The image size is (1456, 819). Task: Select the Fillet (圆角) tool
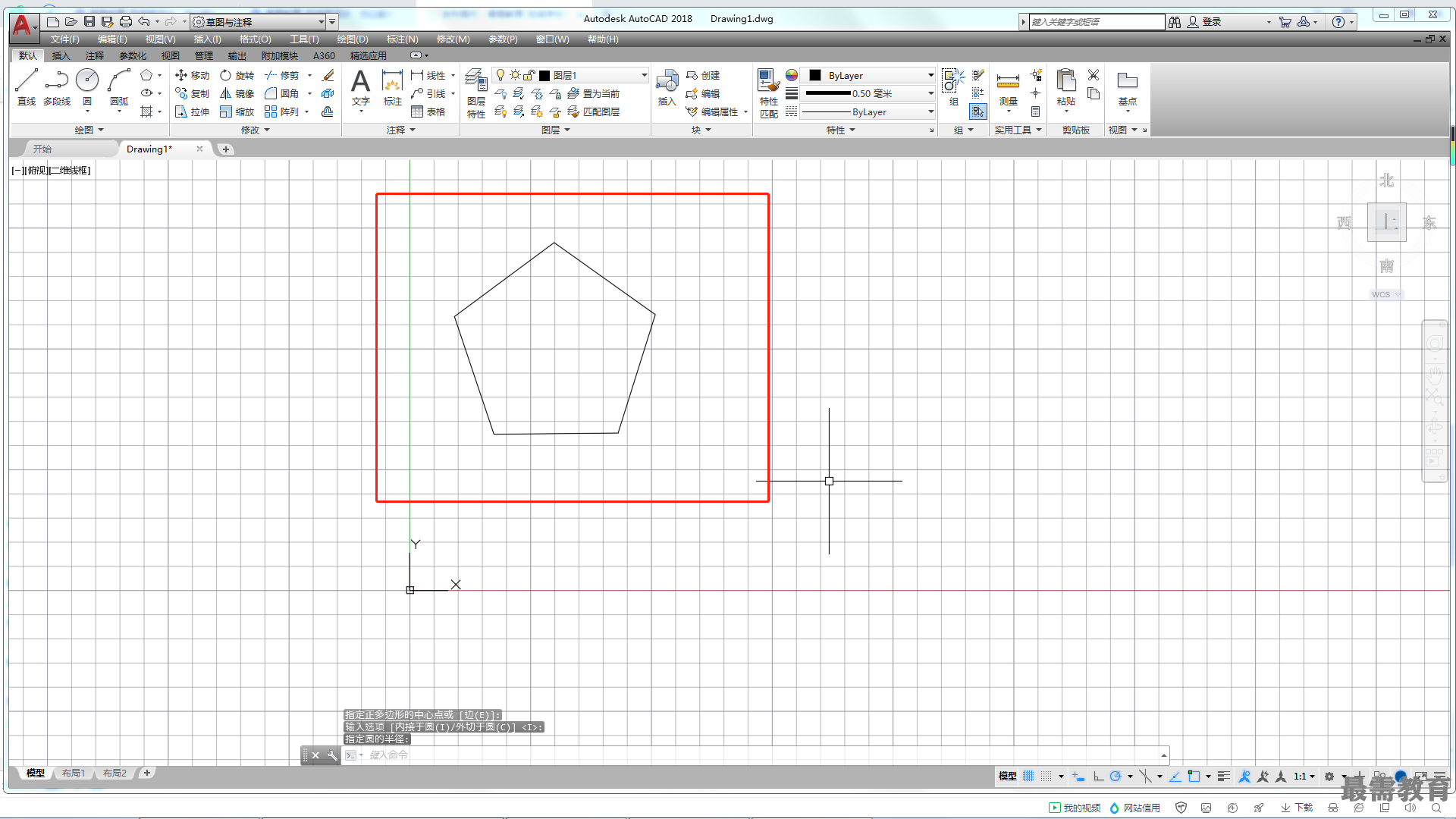coord(282,93)
